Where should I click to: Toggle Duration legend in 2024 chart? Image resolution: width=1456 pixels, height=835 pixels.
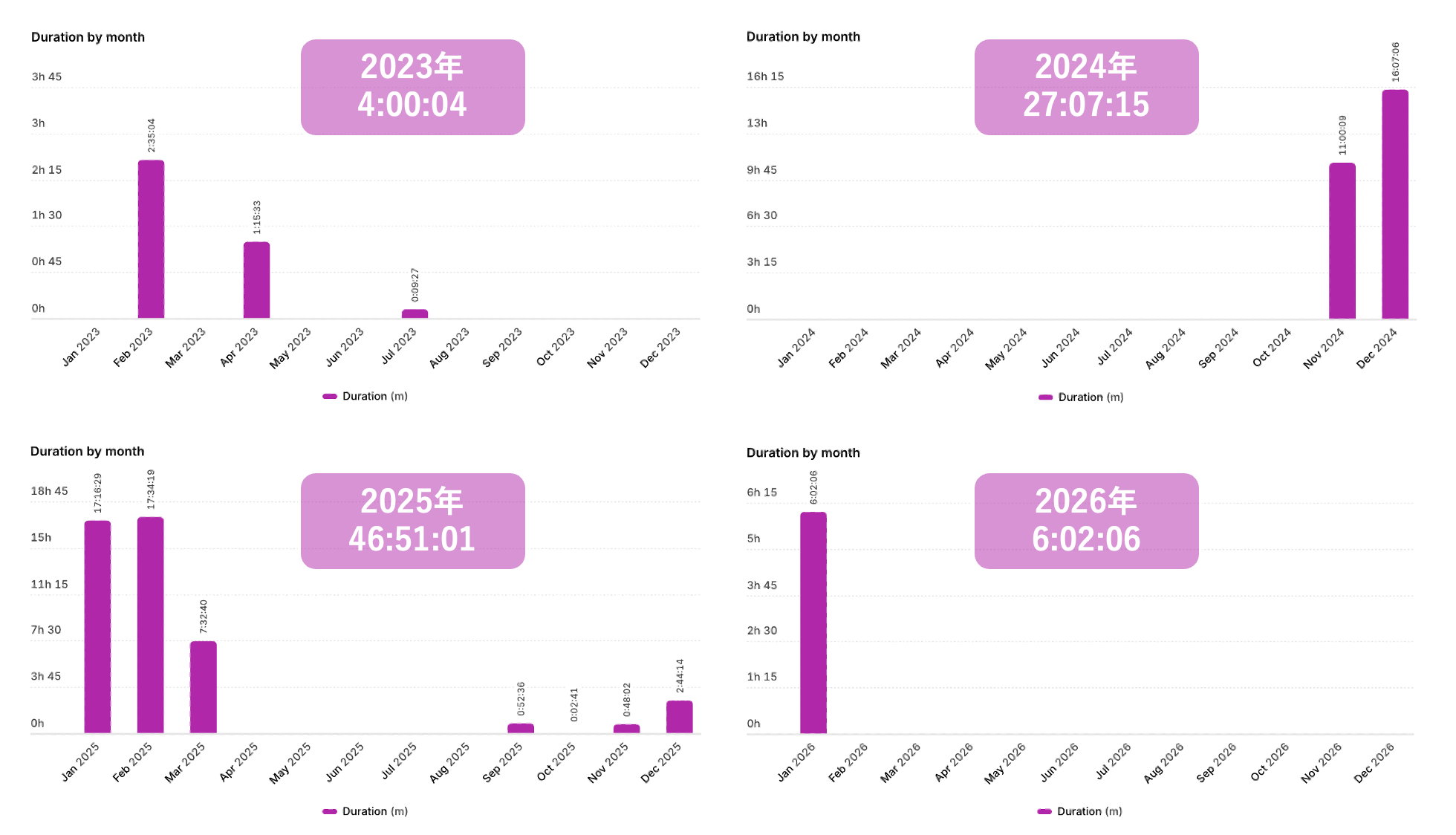1081,397
